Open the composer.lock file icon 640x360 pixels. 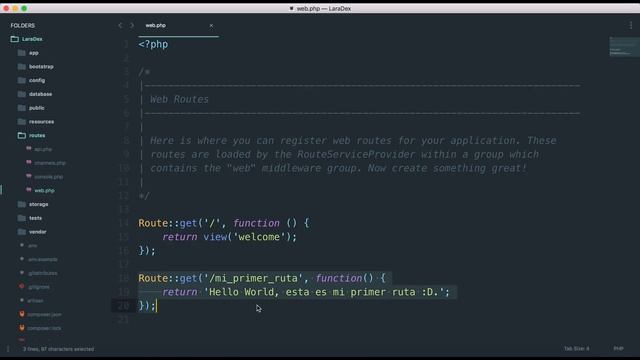click(x=22, y=328)
